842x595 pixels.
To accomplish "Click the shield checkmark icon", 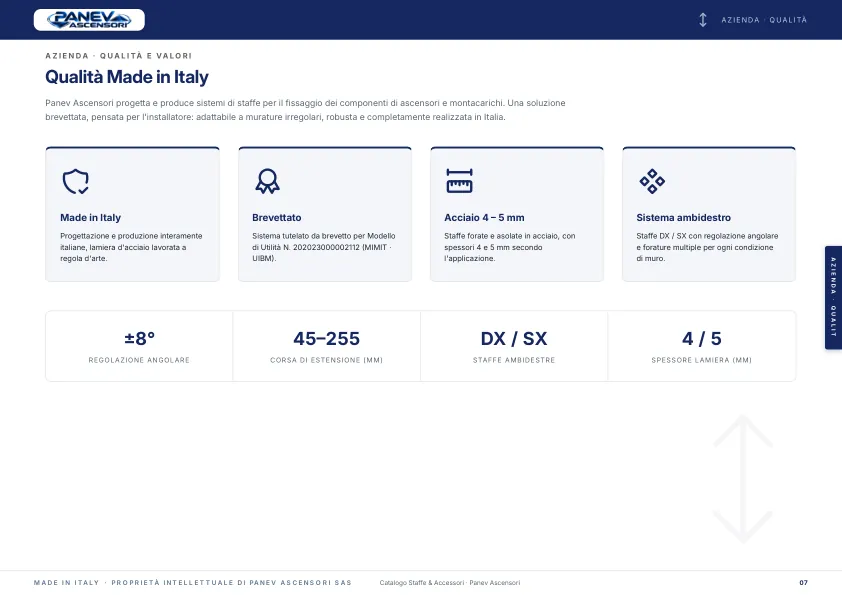I will click(76, 182).
